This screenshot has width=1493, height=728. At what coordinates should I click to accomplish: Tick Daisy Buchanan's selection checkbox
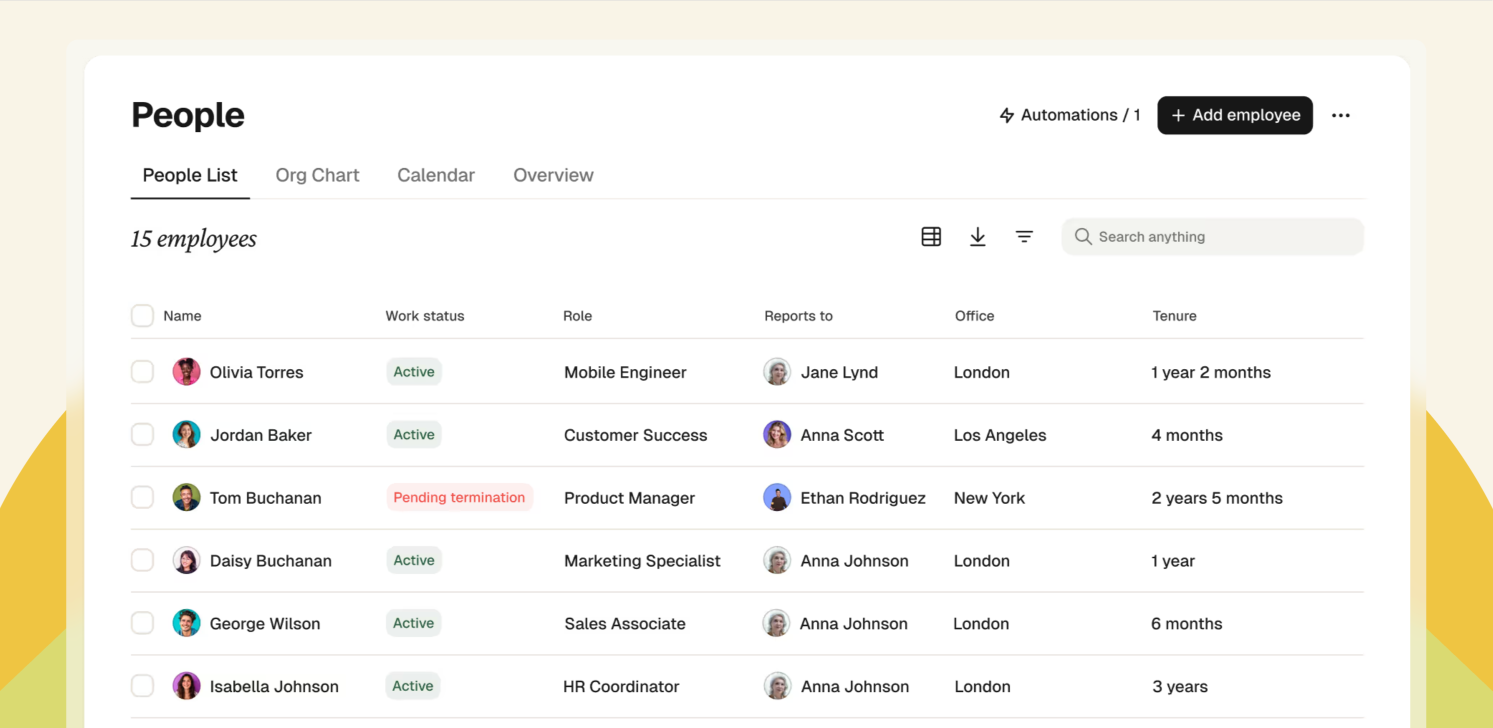click(x=142, y=560)
